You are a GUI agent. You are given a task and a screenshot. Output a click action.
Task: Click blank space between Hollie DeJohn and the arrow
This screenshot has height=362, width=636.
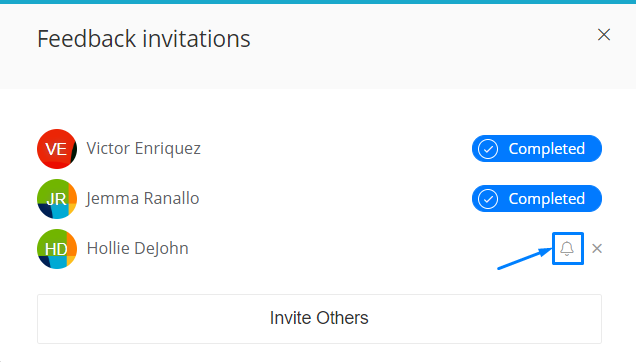click(343, 248)
